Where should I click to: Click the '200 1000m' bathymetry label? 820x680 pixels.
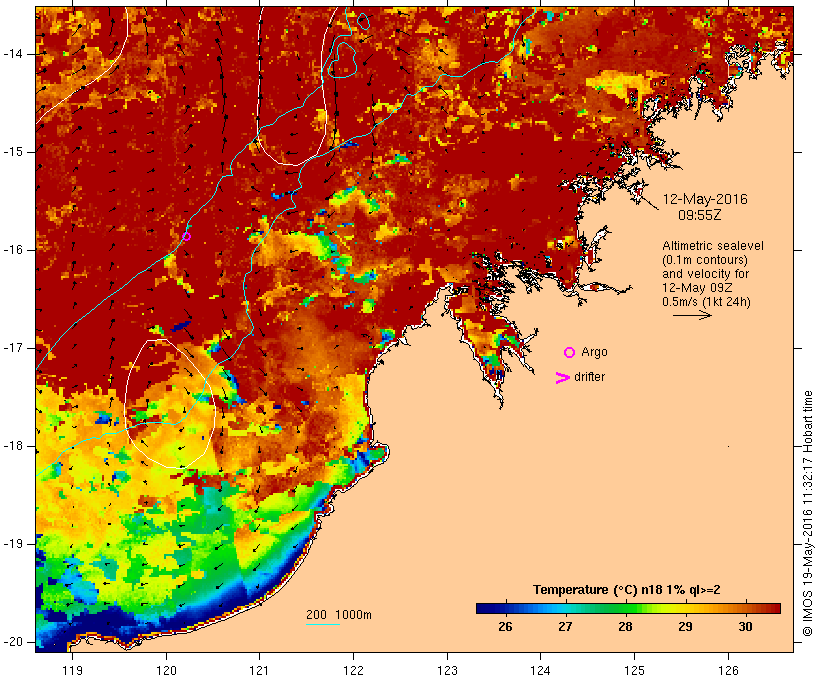tap(339, 615)
